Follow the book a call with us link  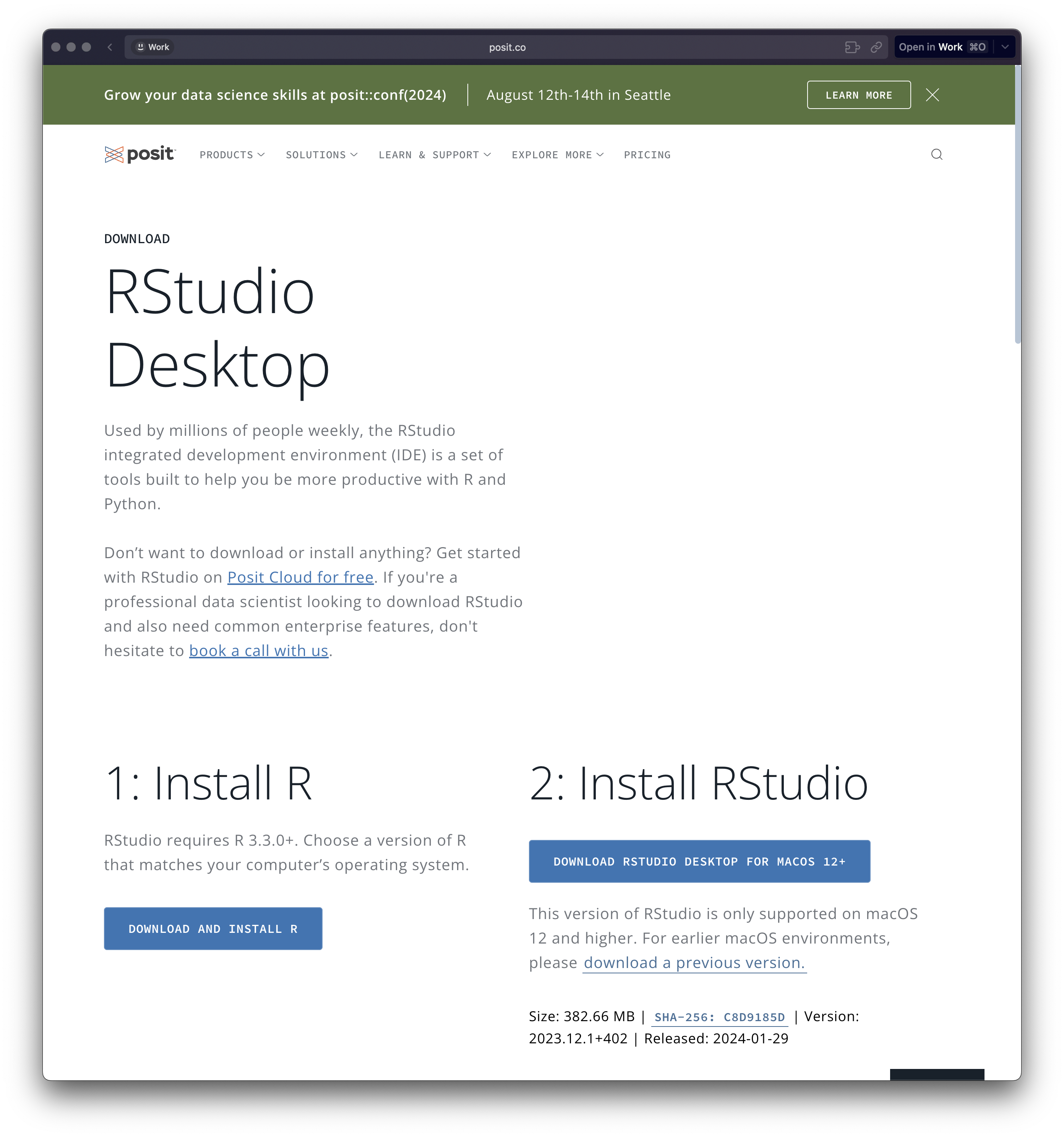tap(258, 650)
